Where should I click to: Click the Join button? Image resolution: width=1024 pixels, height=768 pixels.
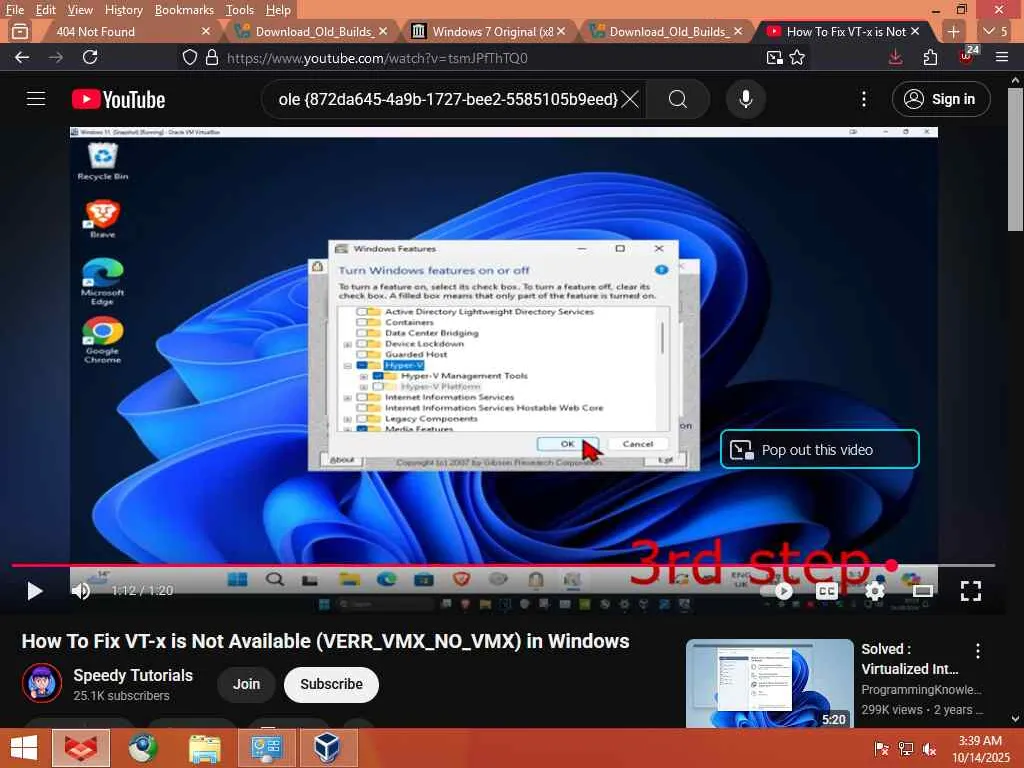(x=246, y=684)
